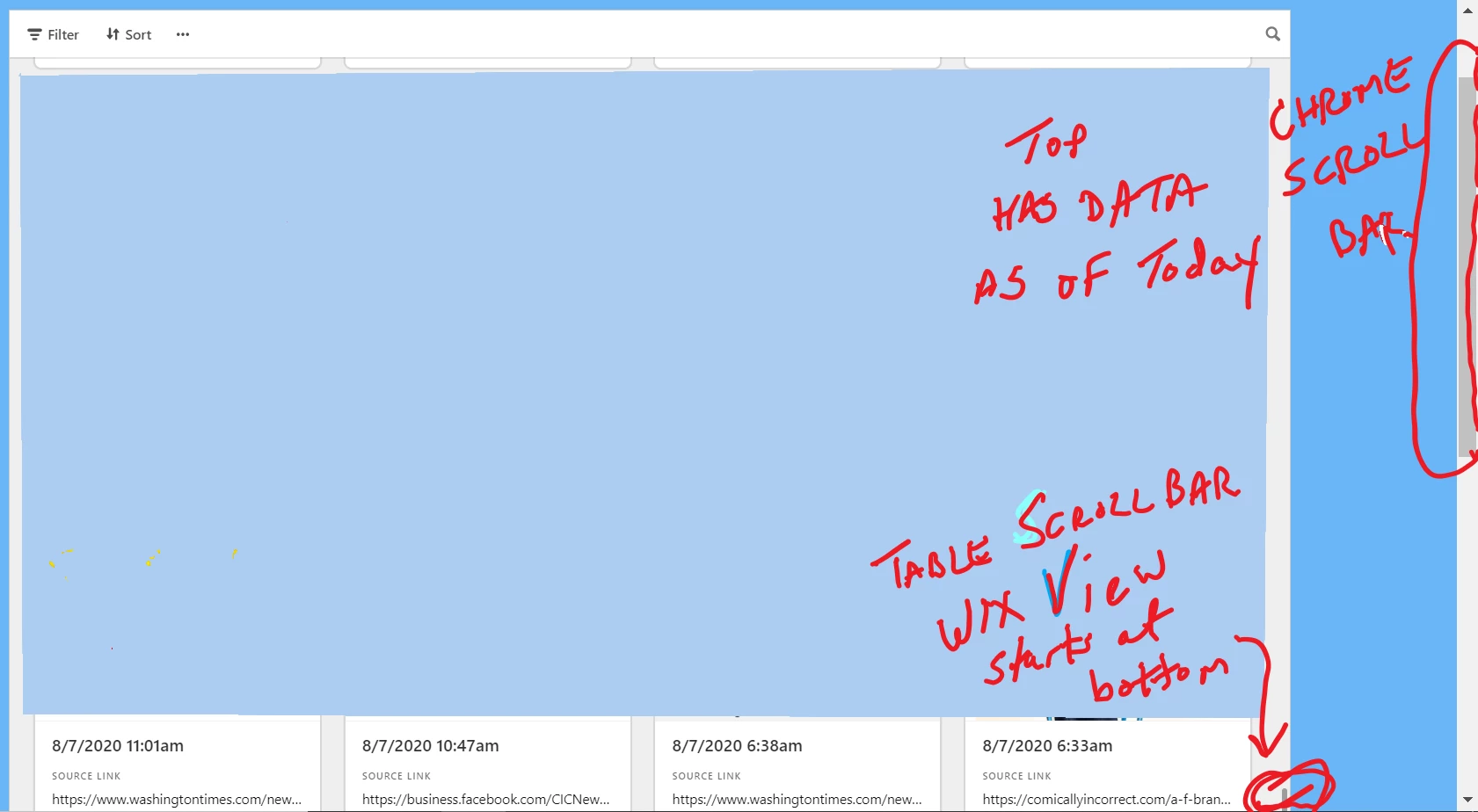Viewport: 1478px width, 812px height.
Task: Click SOURCE LINK label in the 6:33am card
Action: tap(1017, 776)
